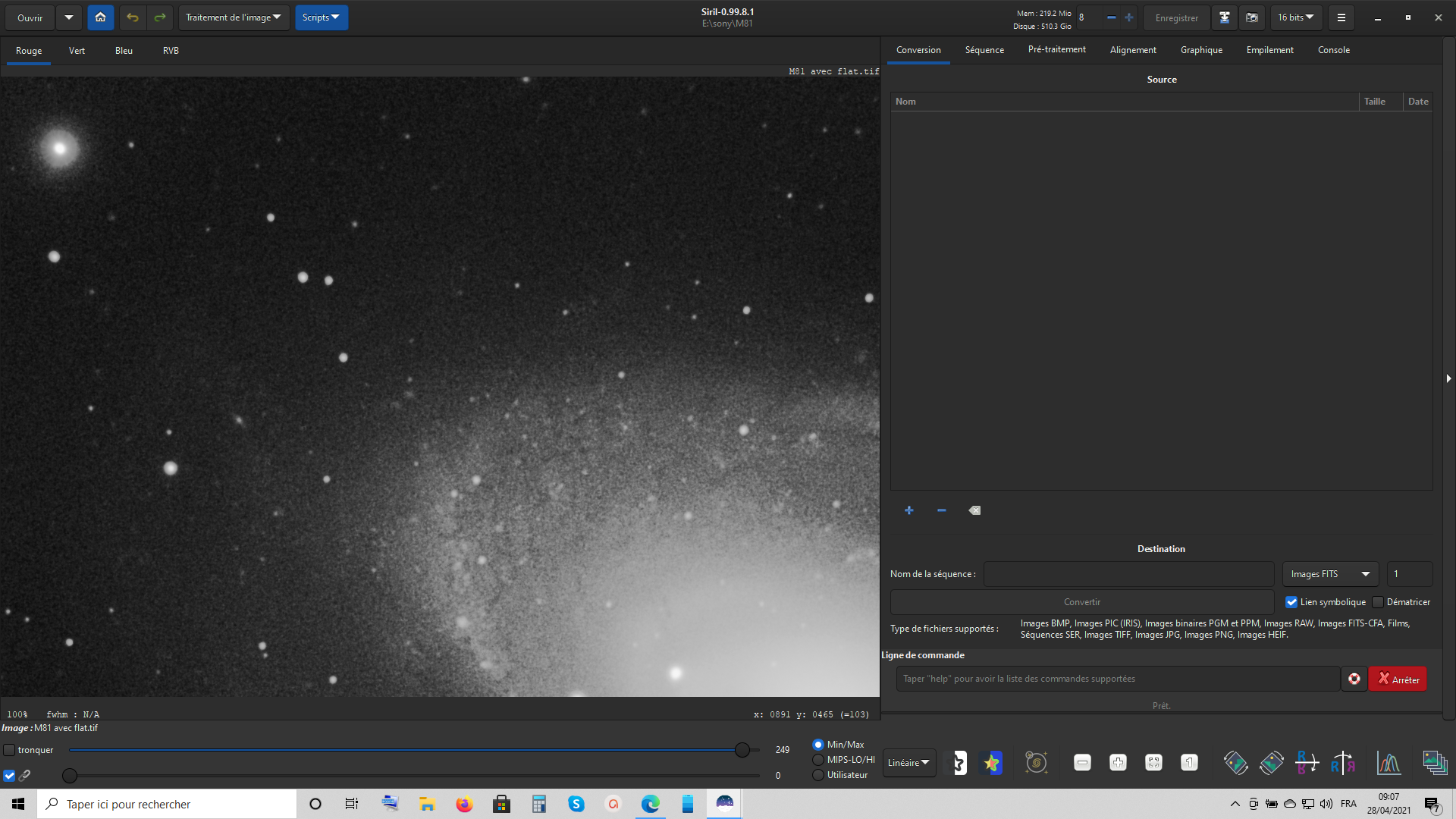Viewport: 1456px width, 819px height.
Task: Expand the Scripts dropdown
Action: 321,17
